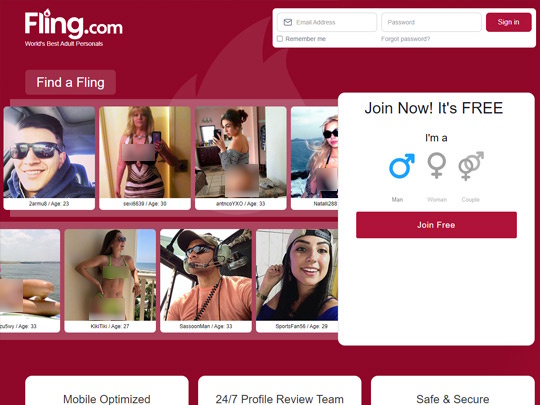Open the Forgot password link
The image size is (540, 405).
405,39
